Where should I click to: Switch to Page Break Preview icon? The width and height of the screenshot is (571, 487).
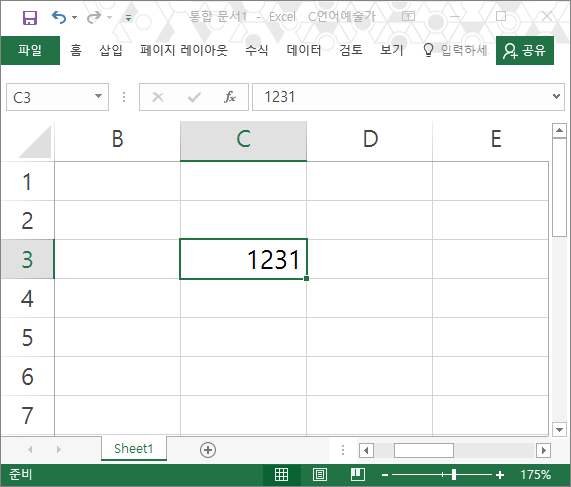point(358,474)
